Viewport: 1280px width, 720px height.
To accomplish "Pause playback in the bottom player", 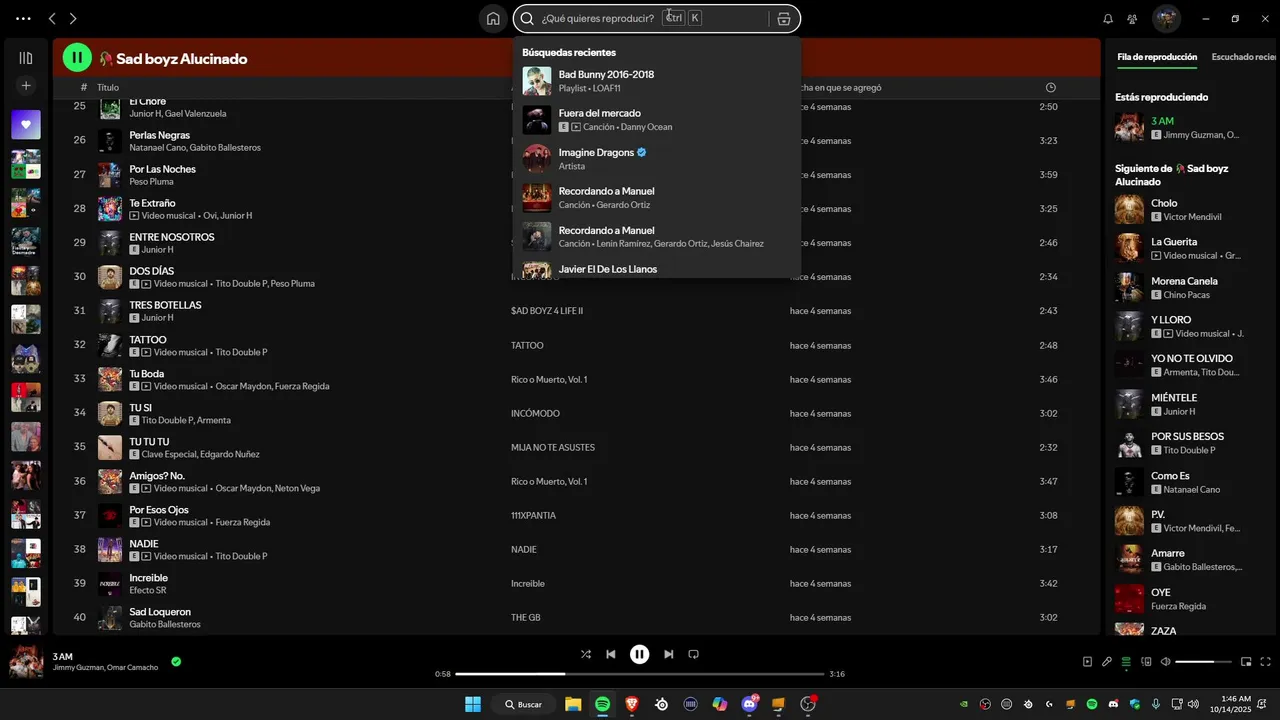I will click(640, 654).
